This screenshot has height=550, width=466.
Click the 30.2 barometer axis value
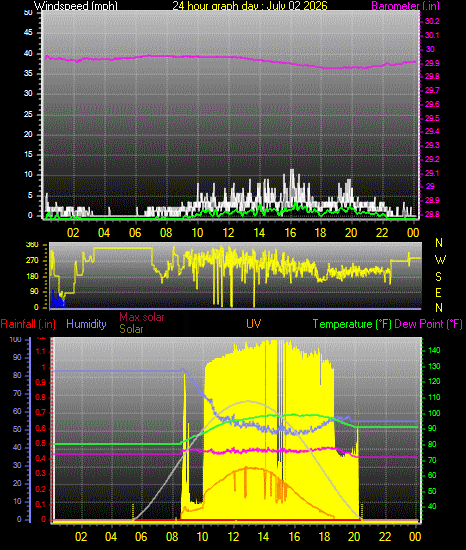click(432, 21)
